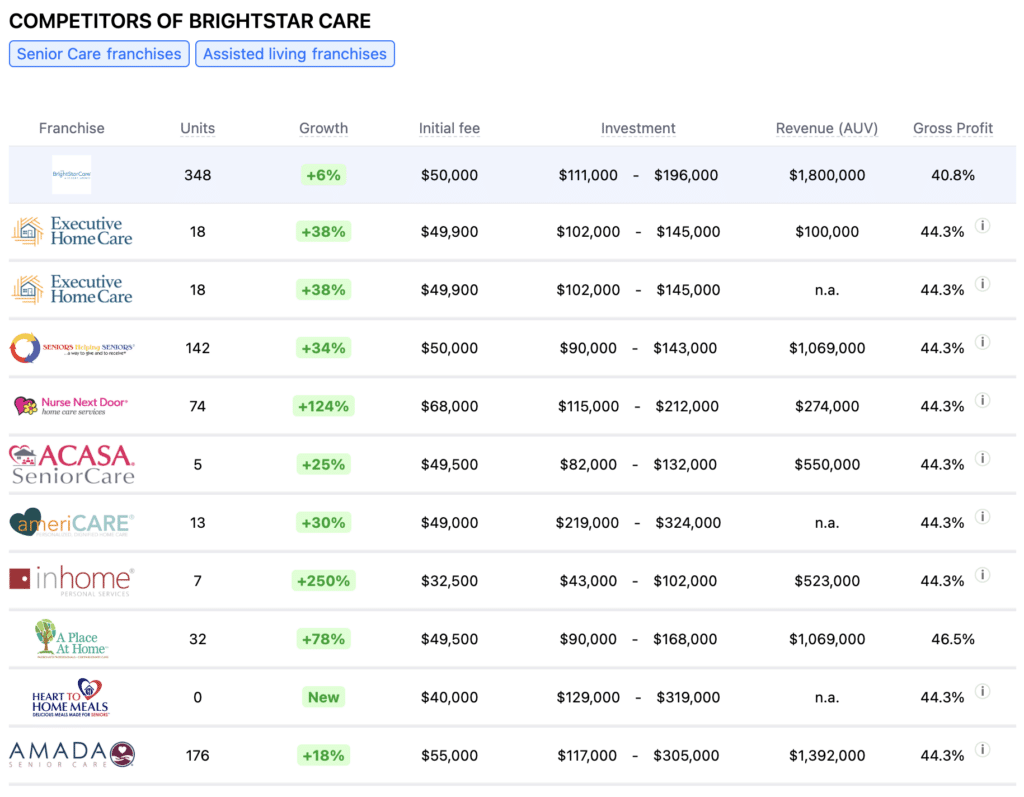Image resolution: width=1024 pixels, height=797 pixels.
Task: Click the $55,000 initial fee
Action: click(x=449, y=755)
